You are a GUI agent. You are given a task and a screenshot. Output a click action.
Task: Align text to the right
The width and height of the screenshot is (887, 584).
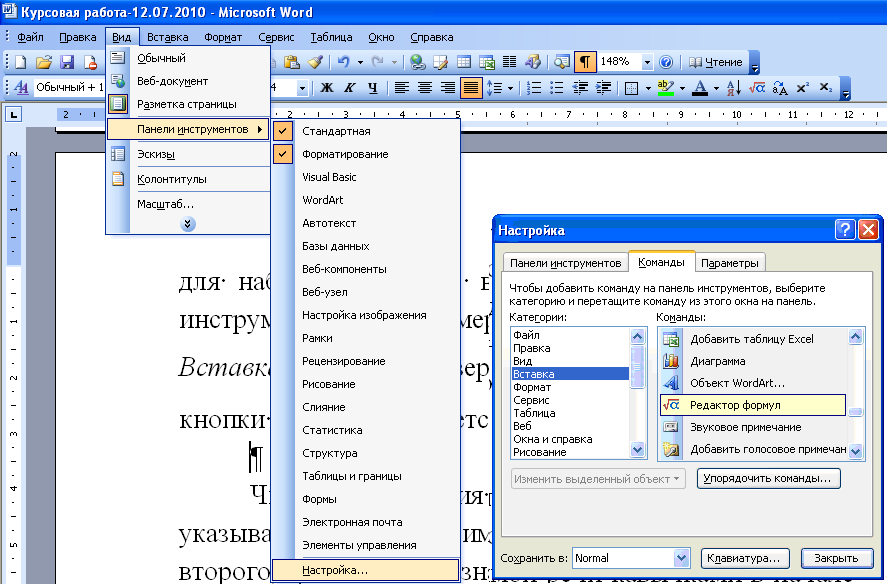pos(447,88)
